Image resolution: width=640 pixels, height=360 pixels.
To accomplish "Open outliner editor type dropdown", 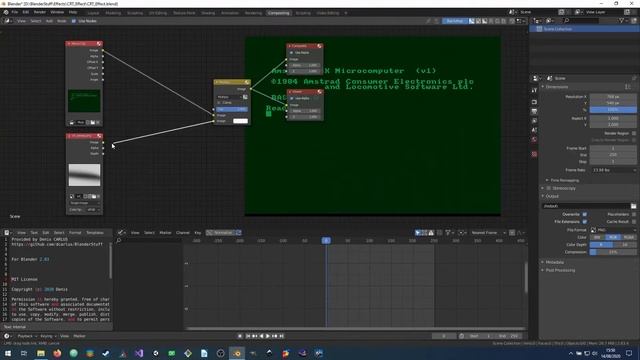I will tap(538, 20).
